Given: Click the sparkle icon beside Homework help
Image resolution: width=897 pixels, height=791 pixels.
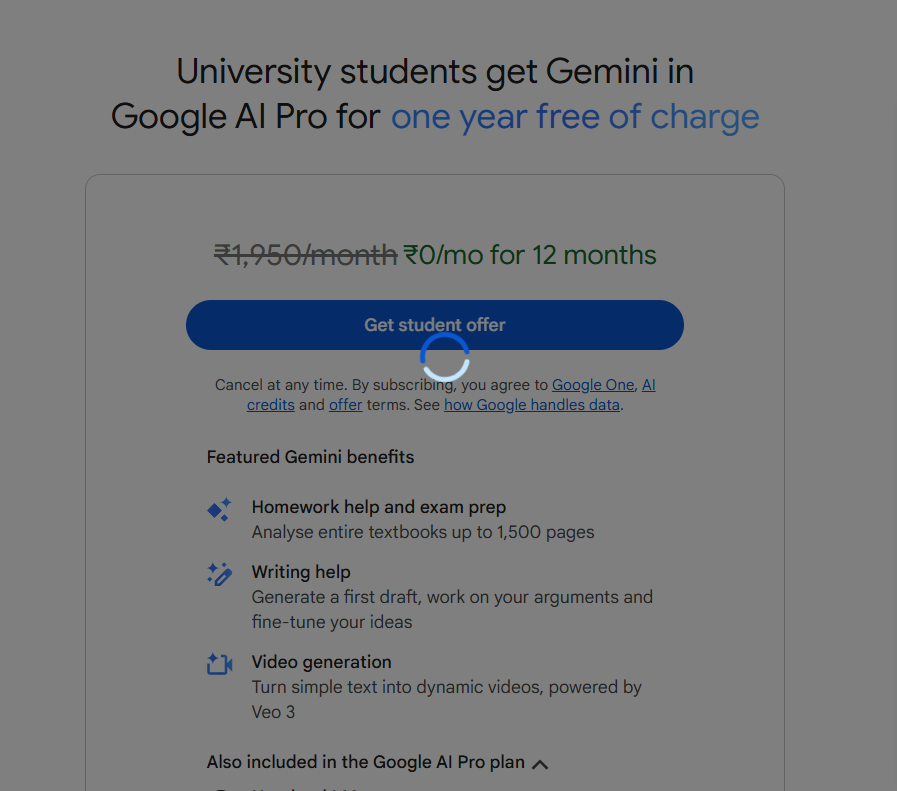Looking at the screenshot, I should (x=220, y=509).
